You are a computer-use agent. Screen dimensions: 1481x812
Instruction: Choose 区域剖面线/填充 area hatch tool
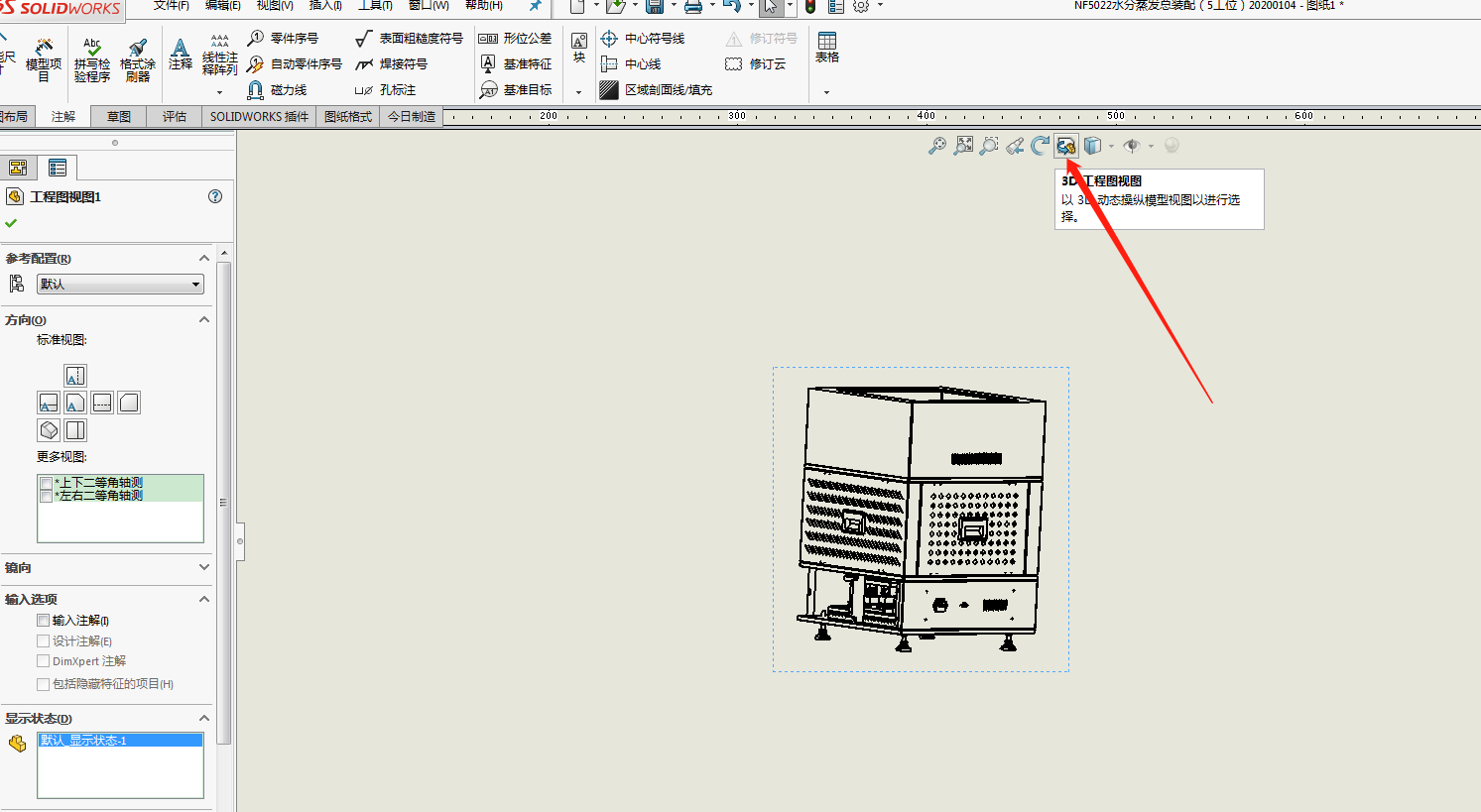coord(656,89)
